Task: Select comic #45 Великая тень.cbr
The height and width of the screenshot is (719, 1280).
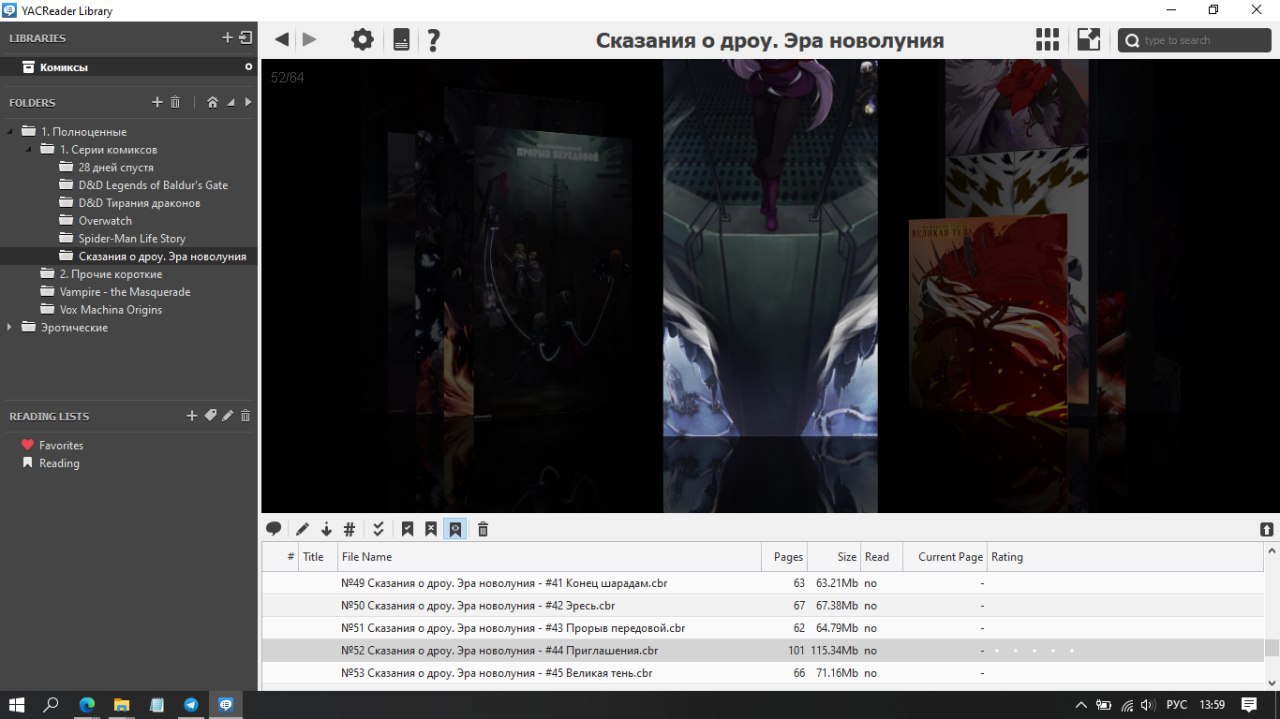Action: [762, 673]
